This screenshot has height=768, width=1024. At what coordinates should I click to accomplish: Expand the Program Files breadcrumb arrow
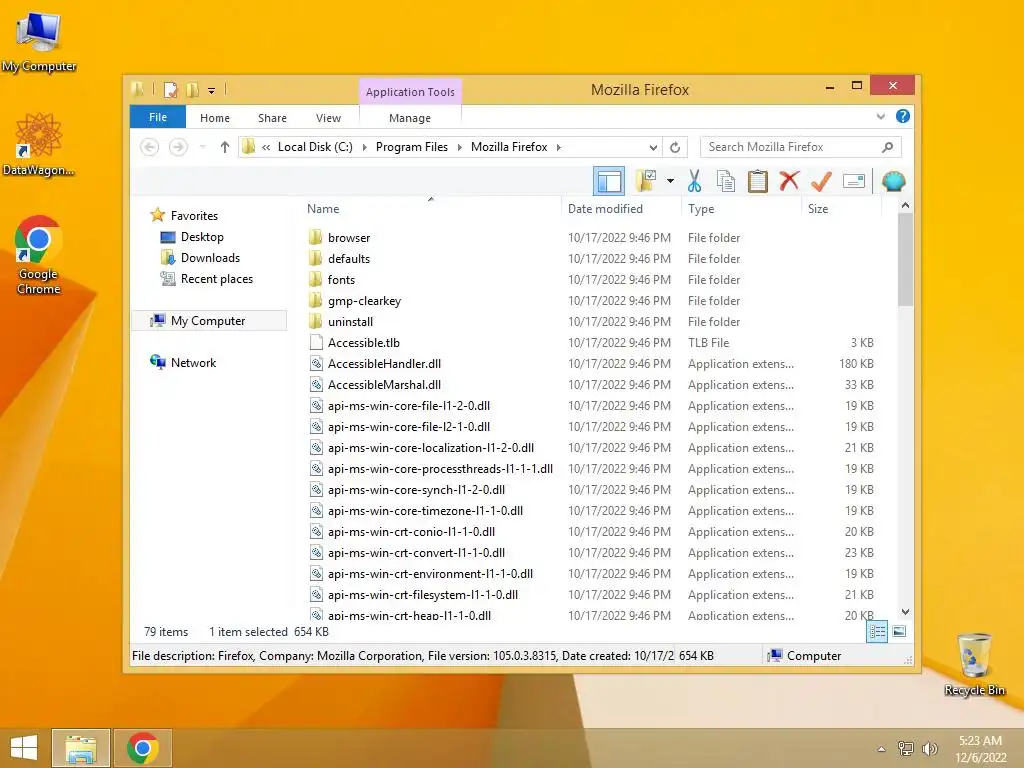coord(459,148)
